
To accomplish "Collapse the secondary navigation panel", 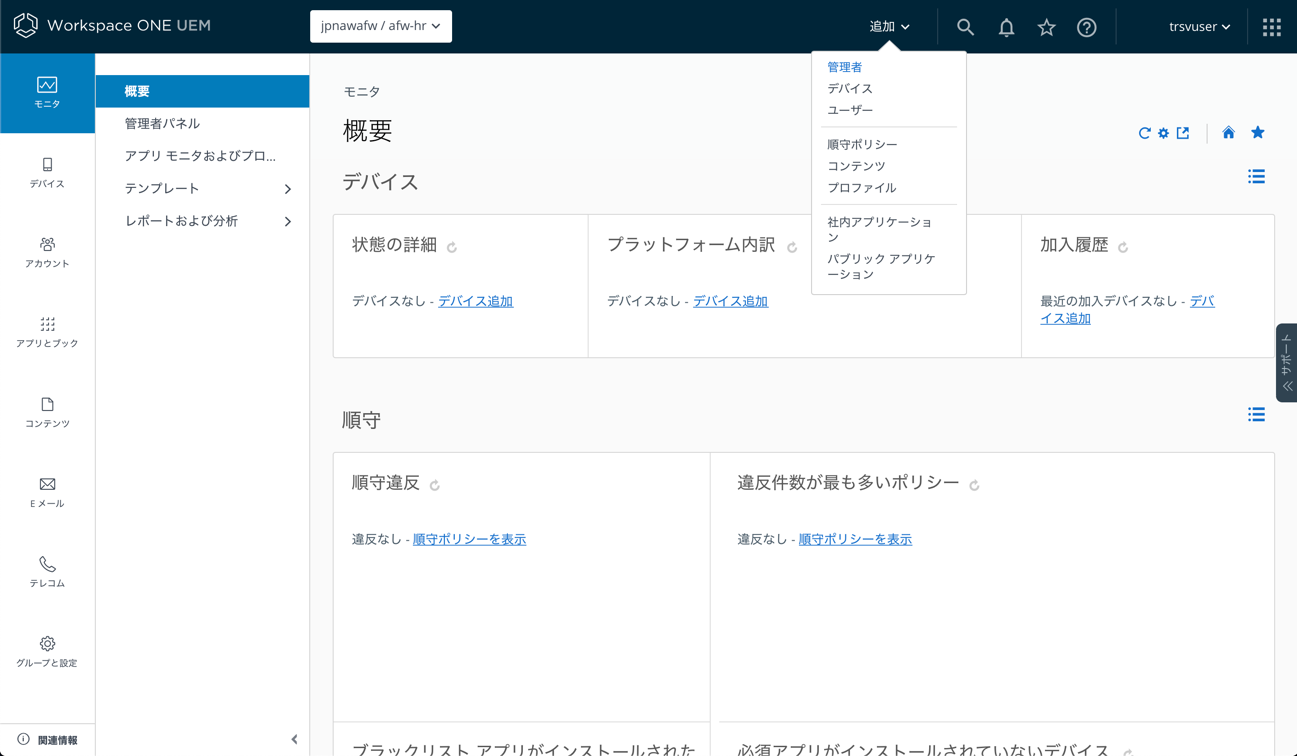I will click(x=294, y=740).
